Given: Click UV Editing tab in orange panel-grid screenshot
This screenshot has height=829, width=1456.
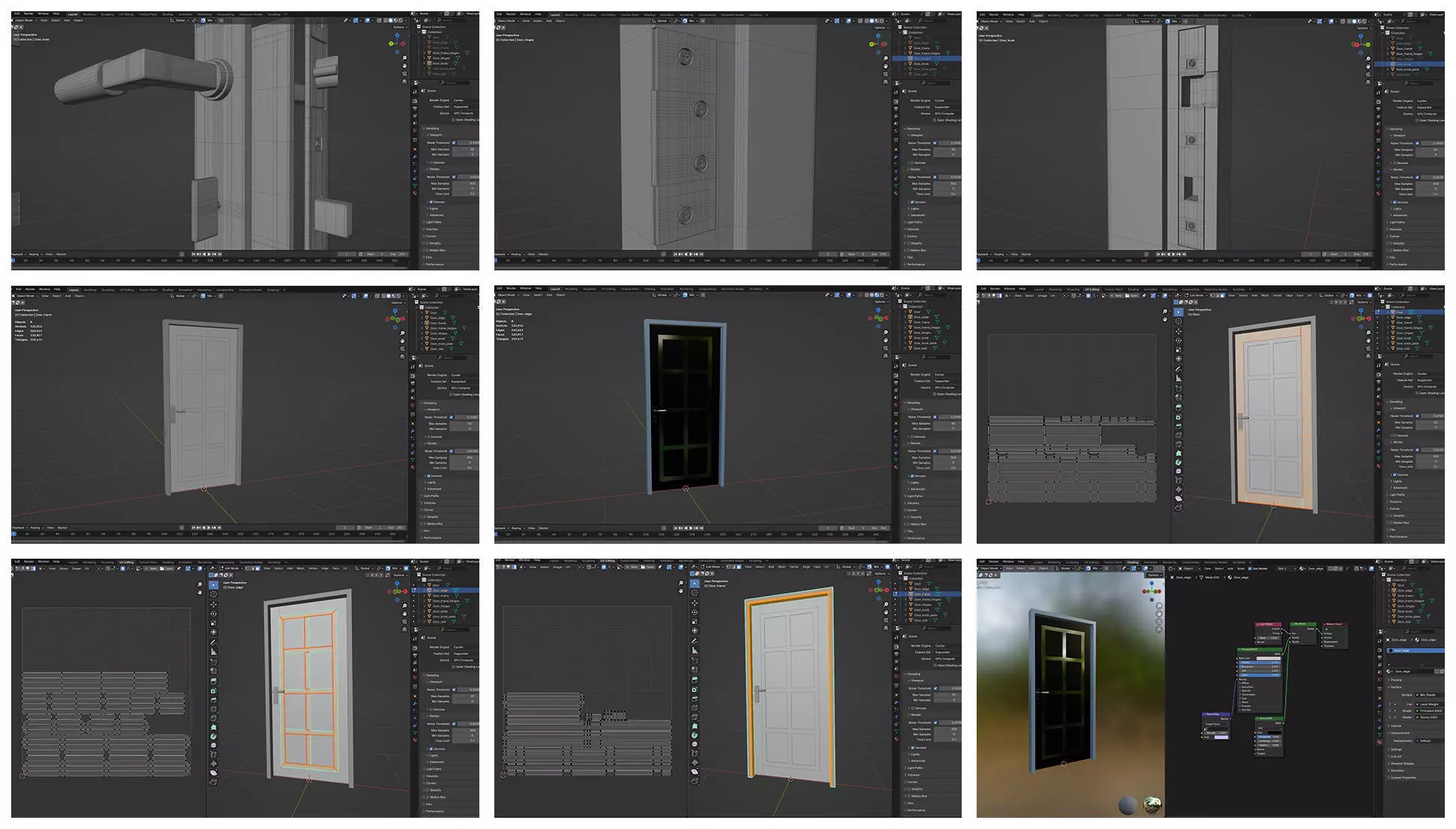Looking at the screenshot, I should tap(126, 562).
